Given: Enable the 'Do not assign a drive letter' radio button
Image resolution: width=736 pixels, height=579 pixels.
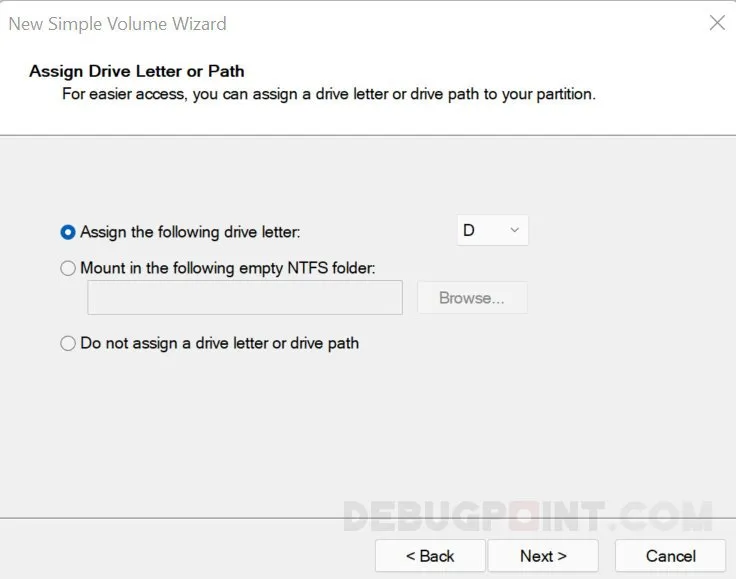Looking at the screenshot, I should [x=68, y=343].
